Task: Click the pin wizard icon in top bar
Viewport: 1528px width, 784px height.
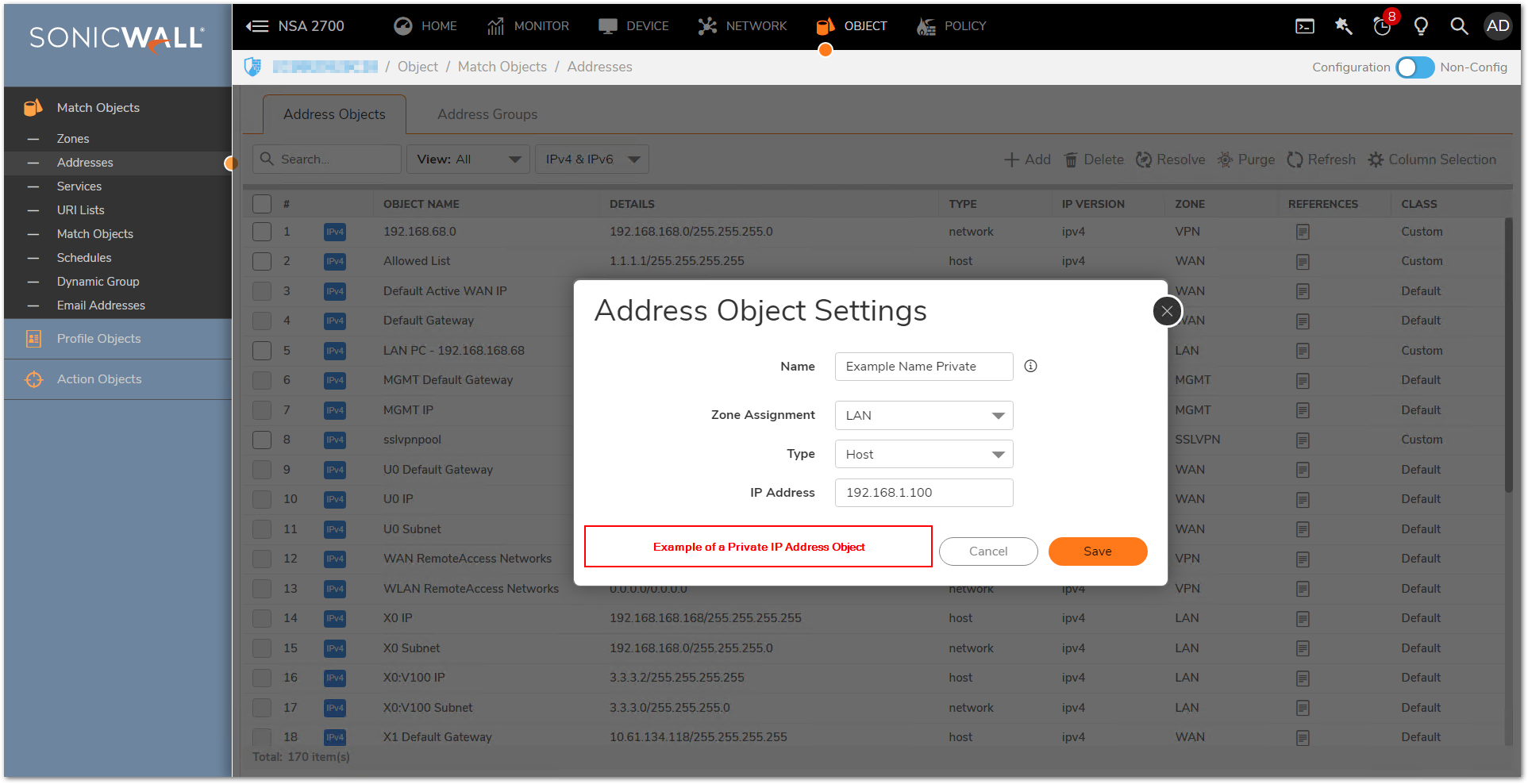Action: click(x=1343, y=26)
